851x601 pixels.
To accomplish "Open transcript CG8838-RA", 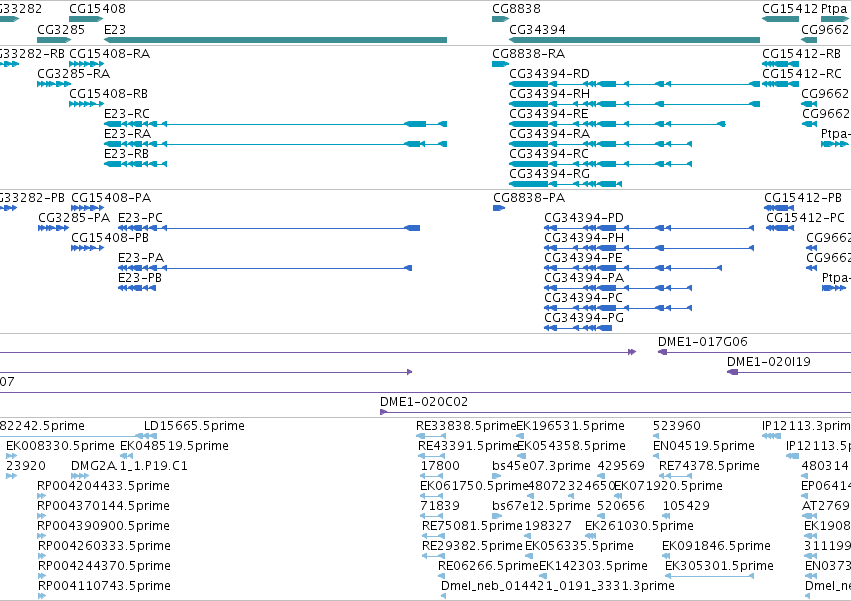I will click(529, 54).
